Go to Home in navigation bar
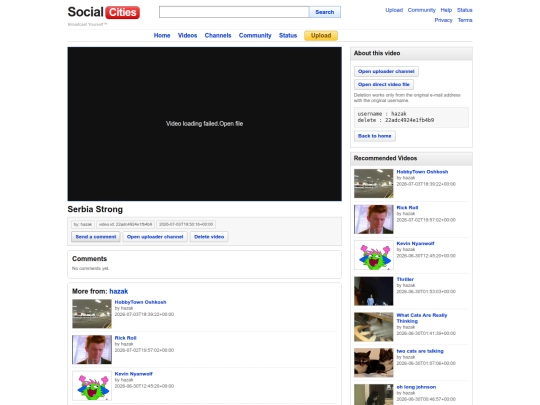 162,35
